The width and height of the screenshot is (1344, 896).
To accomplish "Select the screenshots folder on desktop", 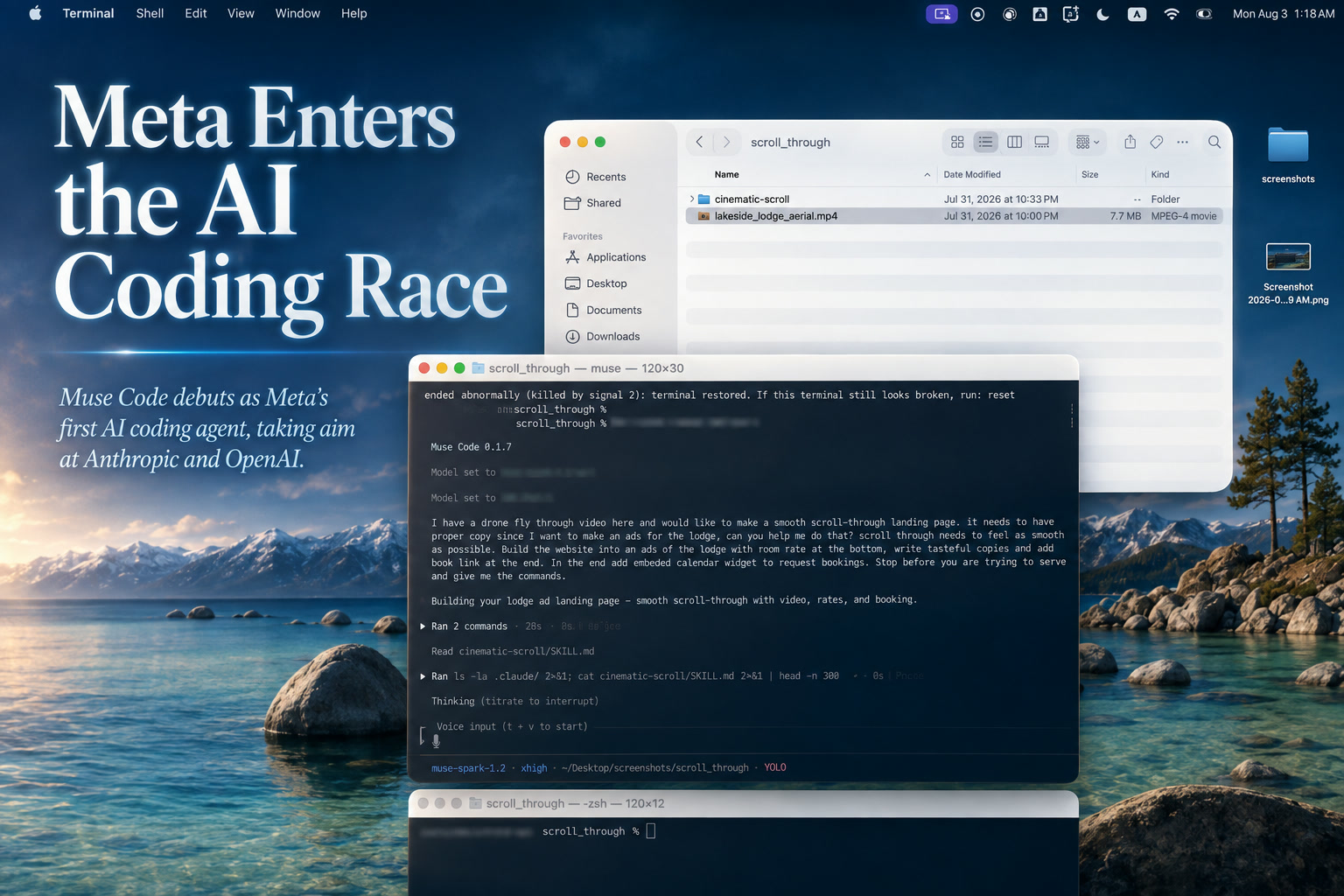I will point(1288,155).
